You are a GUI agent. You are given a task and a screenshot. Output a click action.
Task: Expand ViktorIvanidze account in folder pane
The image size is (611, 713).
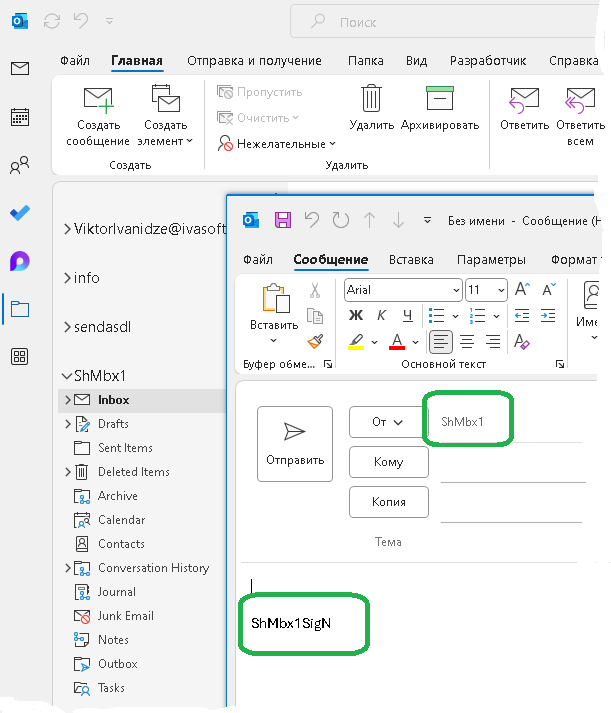coord(67,229)
